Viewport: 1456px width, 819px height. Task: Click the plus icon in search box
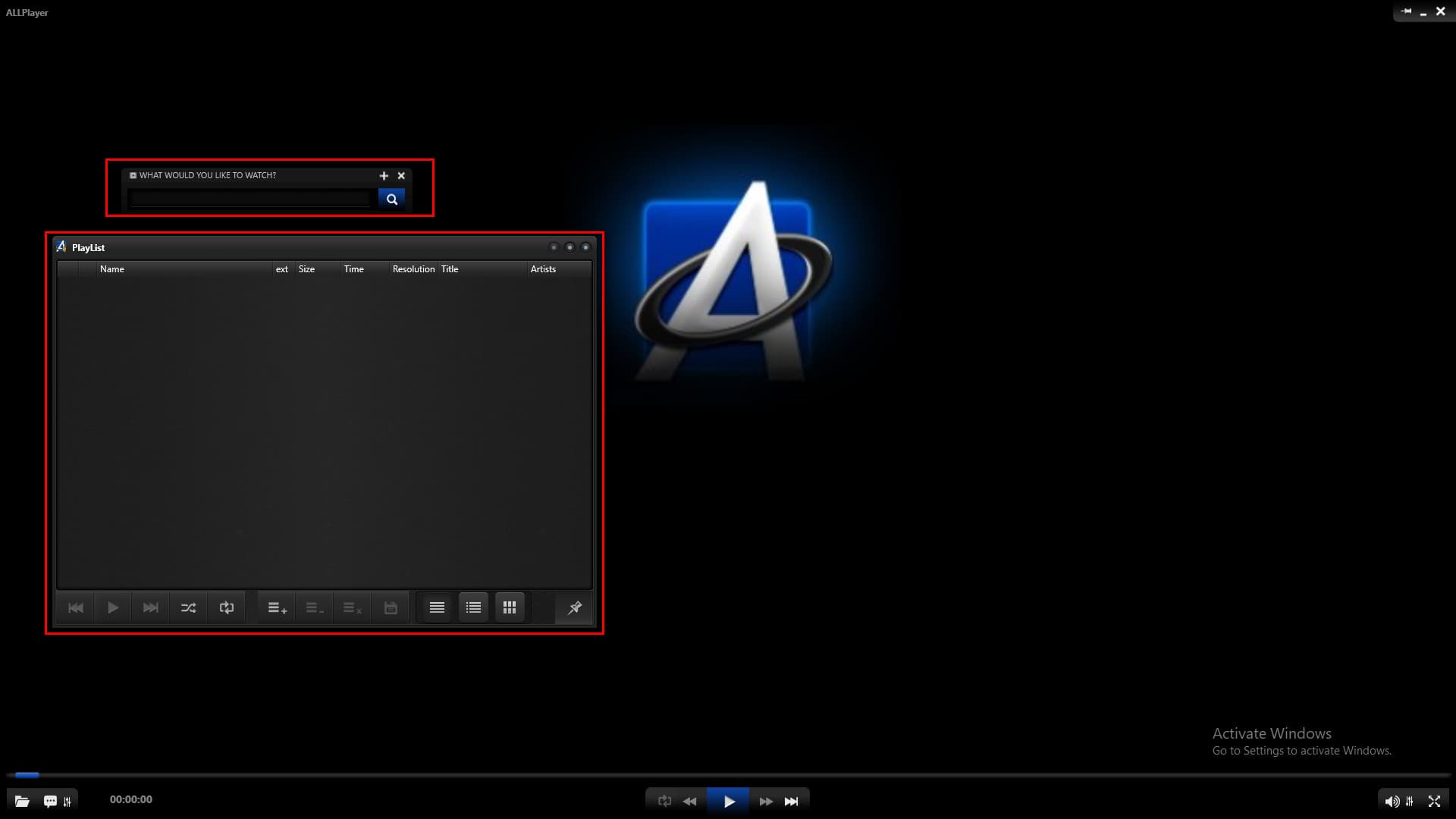point(384,175)
